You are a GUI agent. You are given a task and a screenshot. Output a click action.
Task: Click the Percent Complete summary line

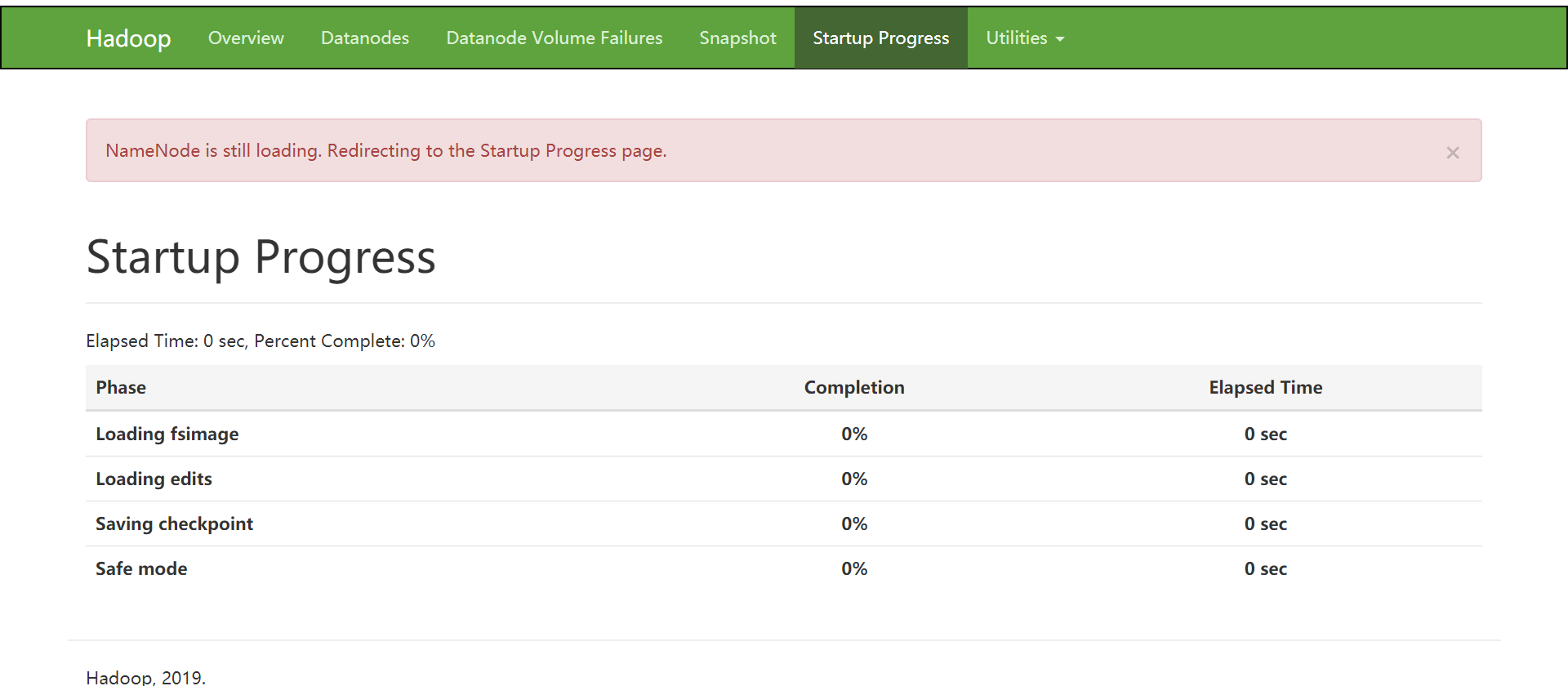point(261,341)
